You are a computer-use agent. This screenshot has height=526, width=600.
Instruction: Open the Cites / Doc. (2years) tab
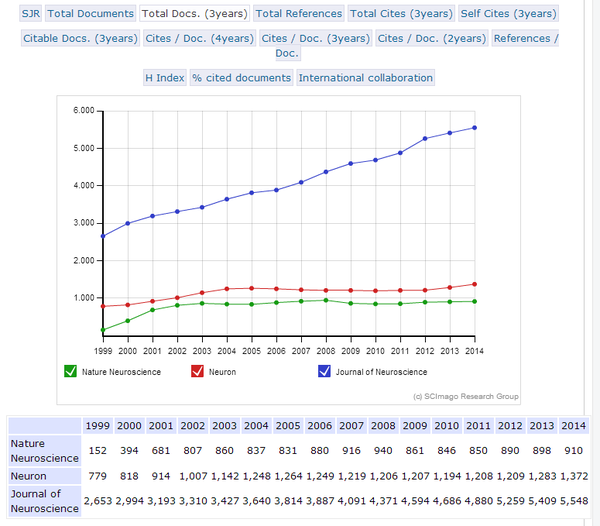(x=432, y=39)
